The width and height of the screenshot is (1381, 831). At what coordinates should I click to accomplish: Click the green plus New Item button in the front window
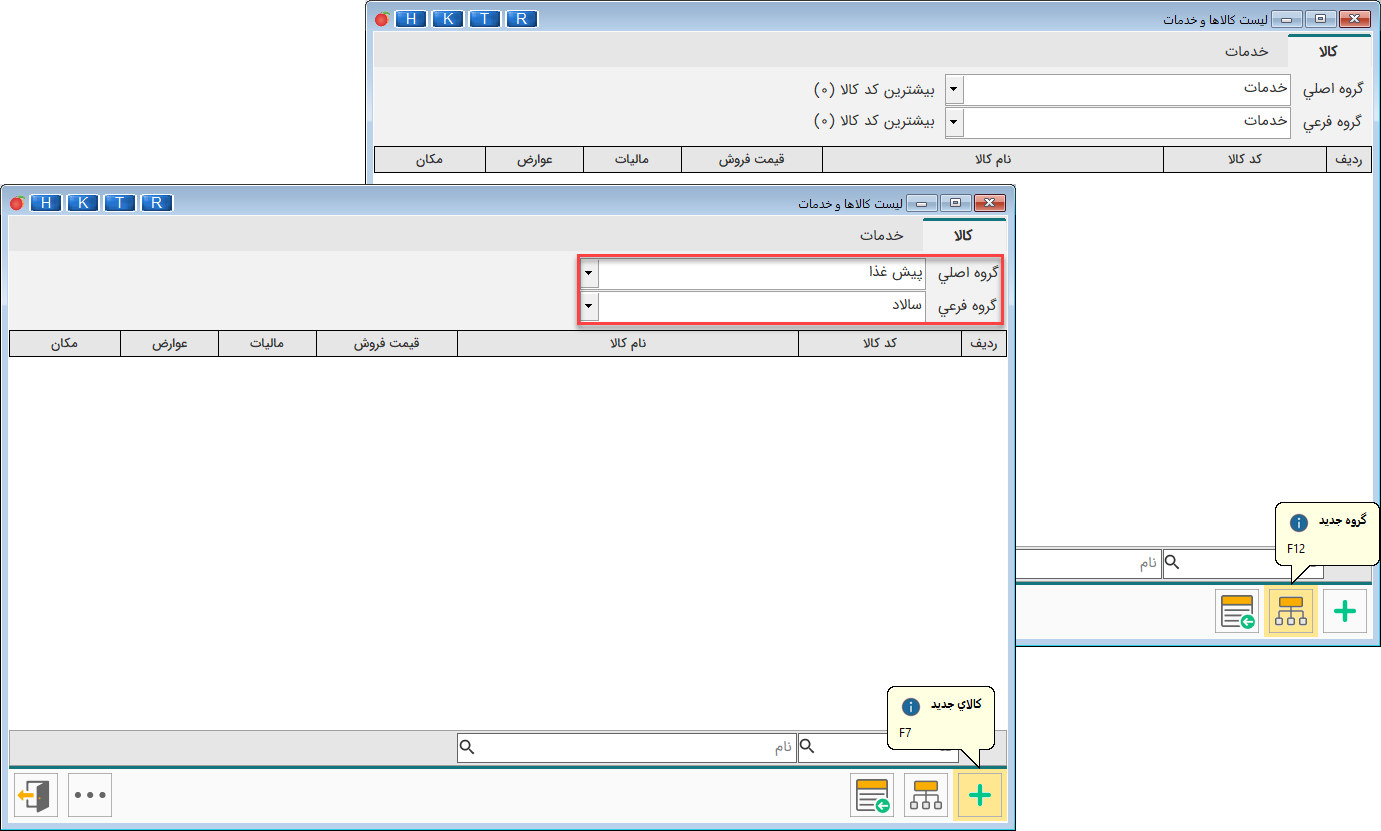(980, 796)
